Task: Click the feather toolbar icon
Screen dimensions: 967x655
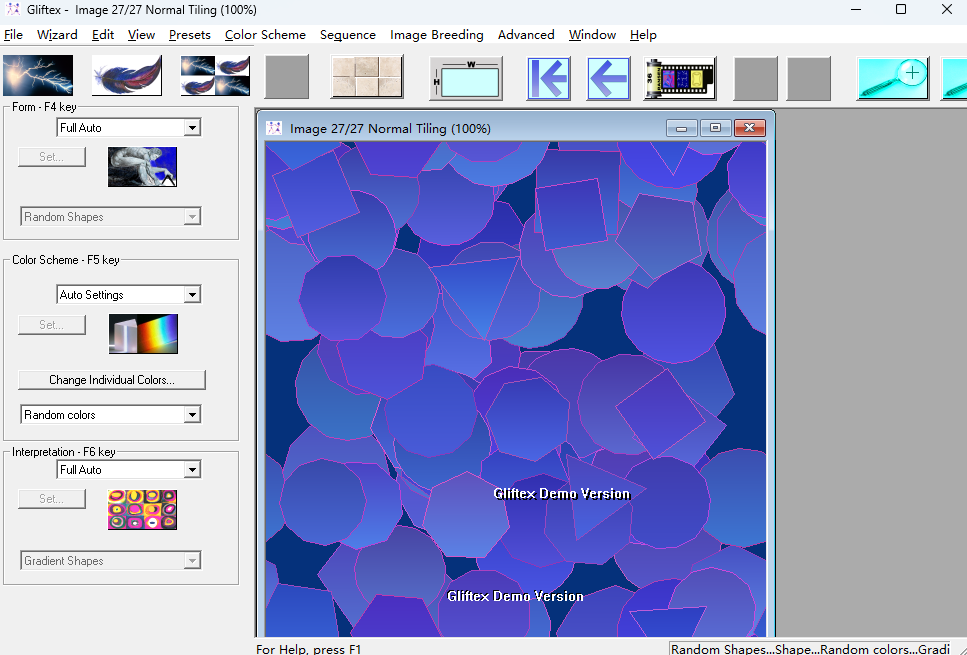Action: coord(127,76)
